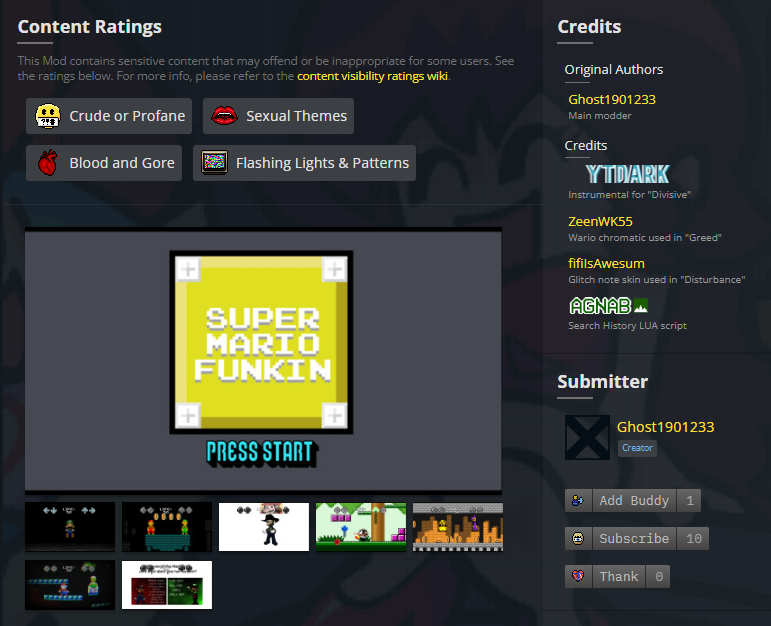
Task: Click the Subscribe face icon
Action: tap(578, 538)
